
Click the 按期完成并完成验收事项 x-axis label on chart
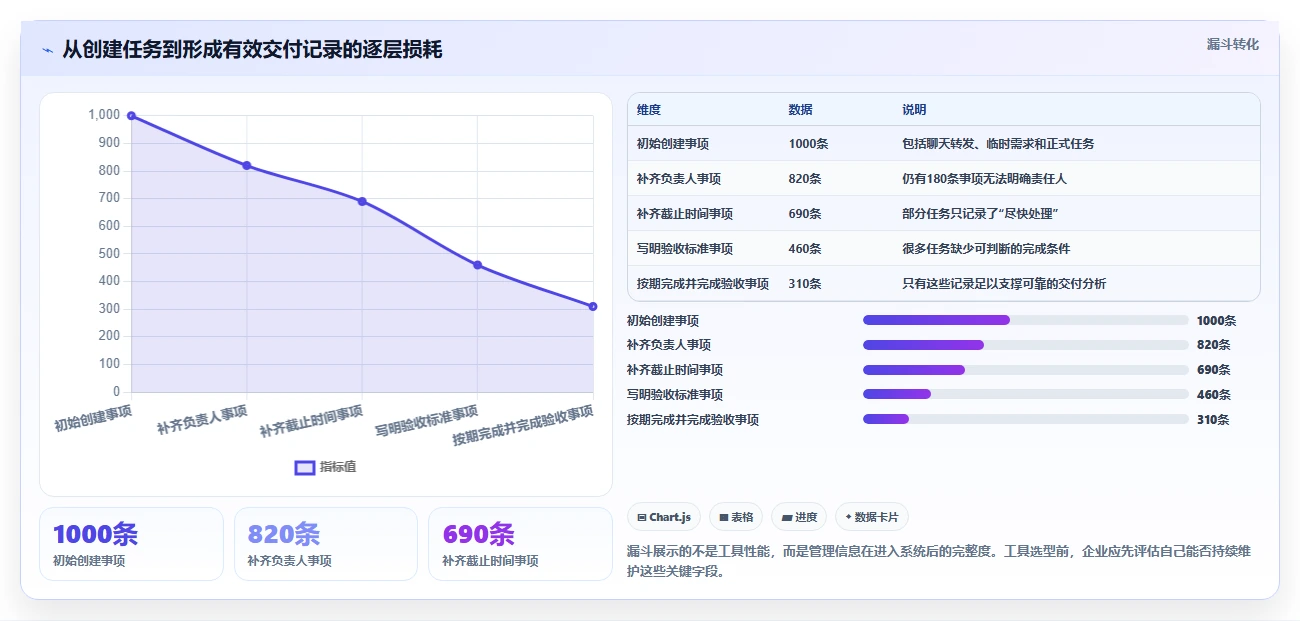tap(523, 425)
